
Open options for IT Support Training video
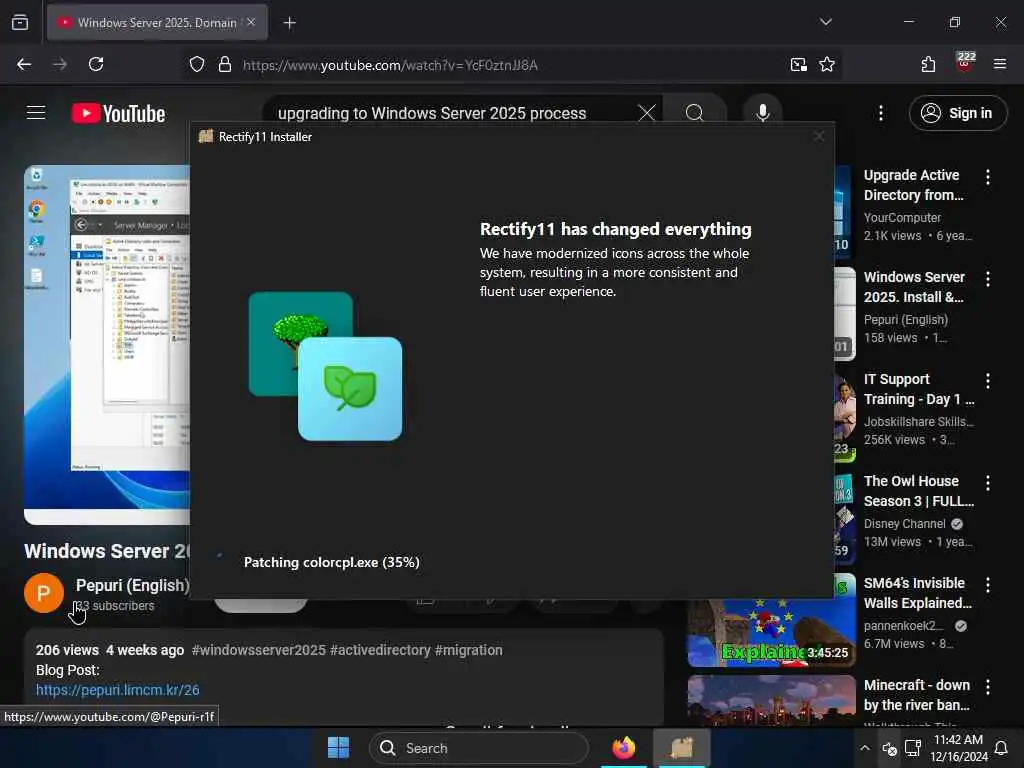(987, 381)
